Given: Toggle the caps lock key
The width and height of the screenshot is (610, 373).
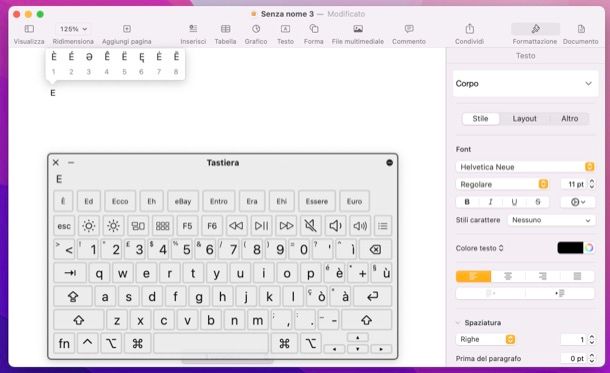Looking at the screenshot, I should (73, 297).
